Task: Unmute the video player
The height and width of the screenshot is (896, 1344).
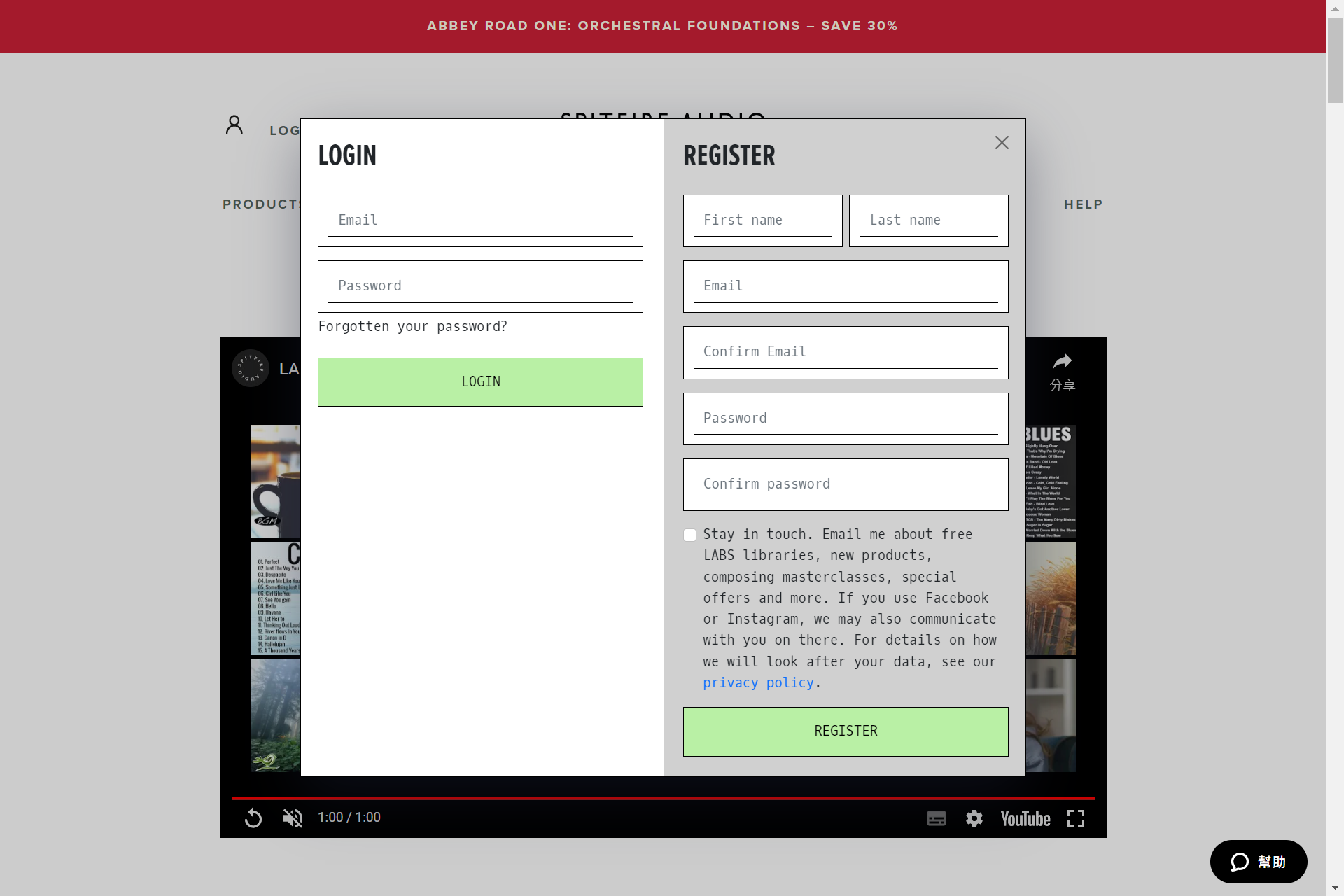Action: pos(293,818)
